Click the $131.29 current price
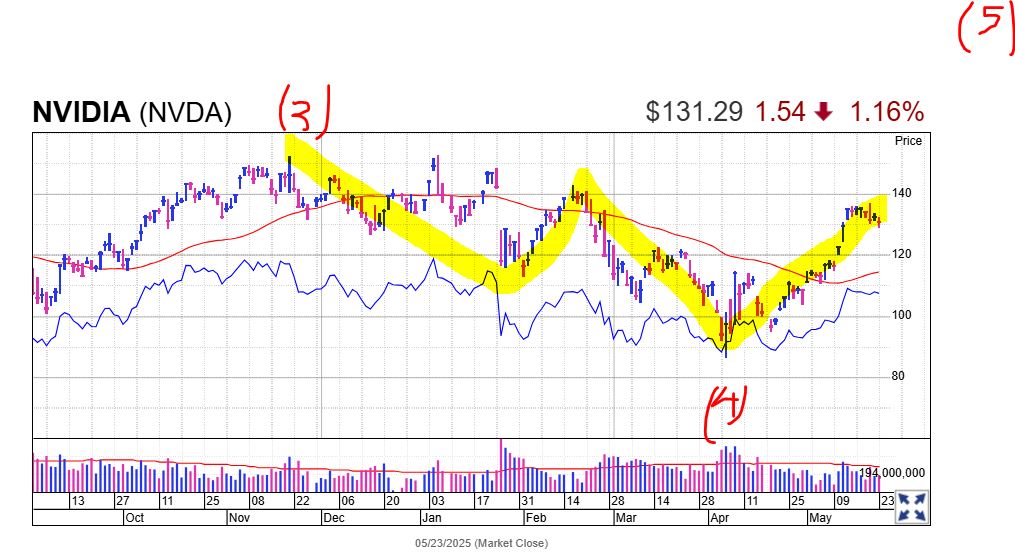The height and width of the screenshot is (559, 1015). (x=694, y=112)
